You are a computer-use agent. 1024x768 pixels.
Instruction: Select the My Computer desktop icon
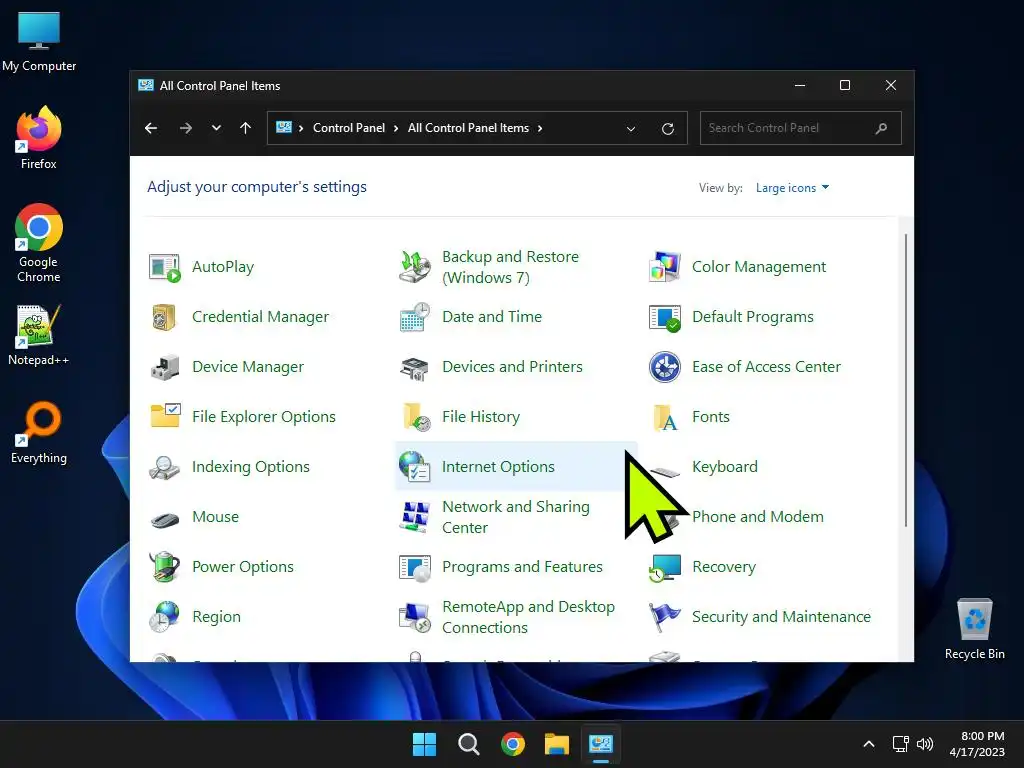click(x=39, y=41)
